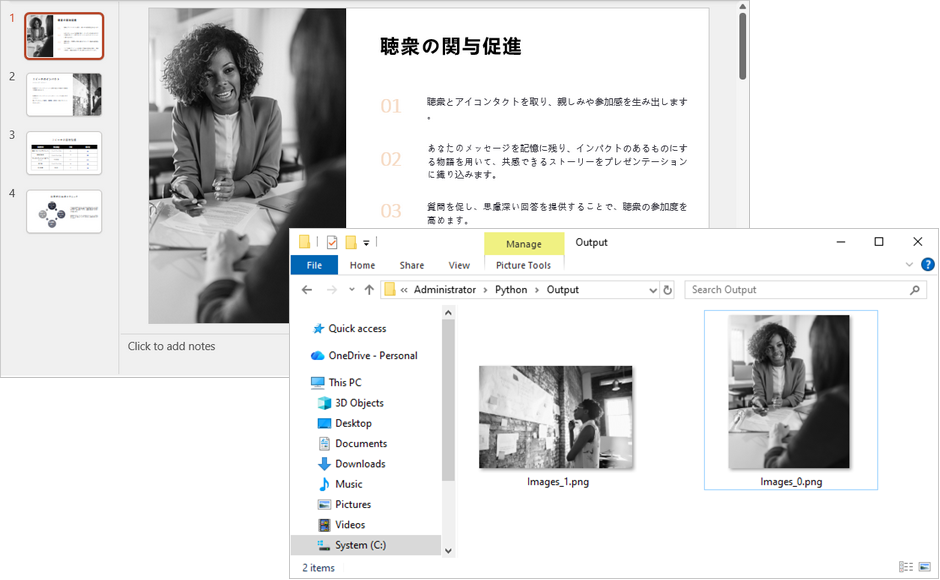This screenshot has height=580, width=940.
Task: Select slide 3 thumbnail with table
Action: click(64, 153)
